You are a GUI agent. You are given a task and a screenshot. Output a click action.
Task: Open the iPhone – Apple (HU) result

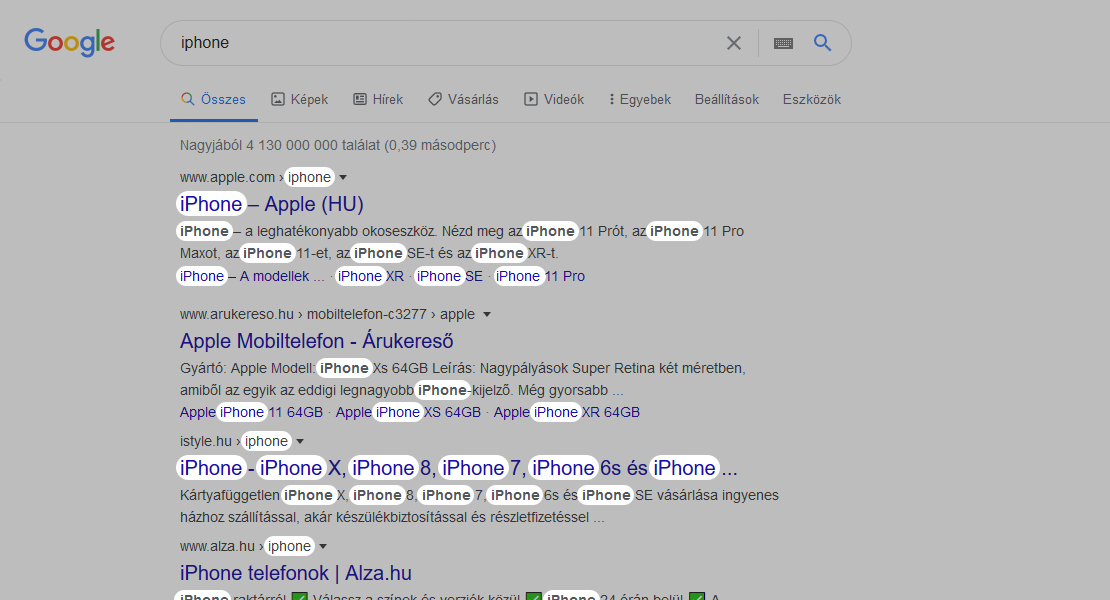[x=271, y=204]
